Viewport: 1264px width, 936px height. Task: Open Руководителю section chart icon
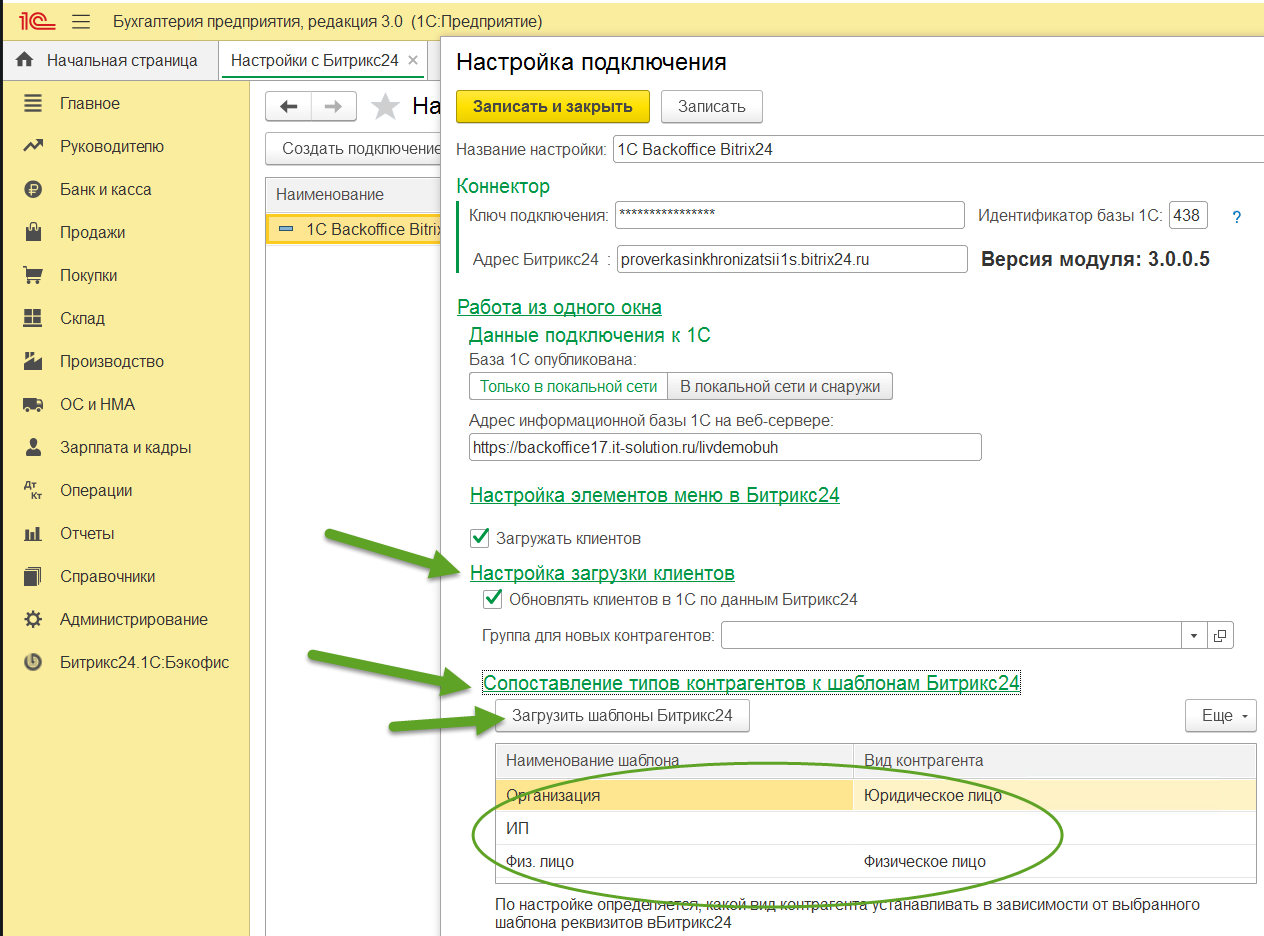[33, 146]
